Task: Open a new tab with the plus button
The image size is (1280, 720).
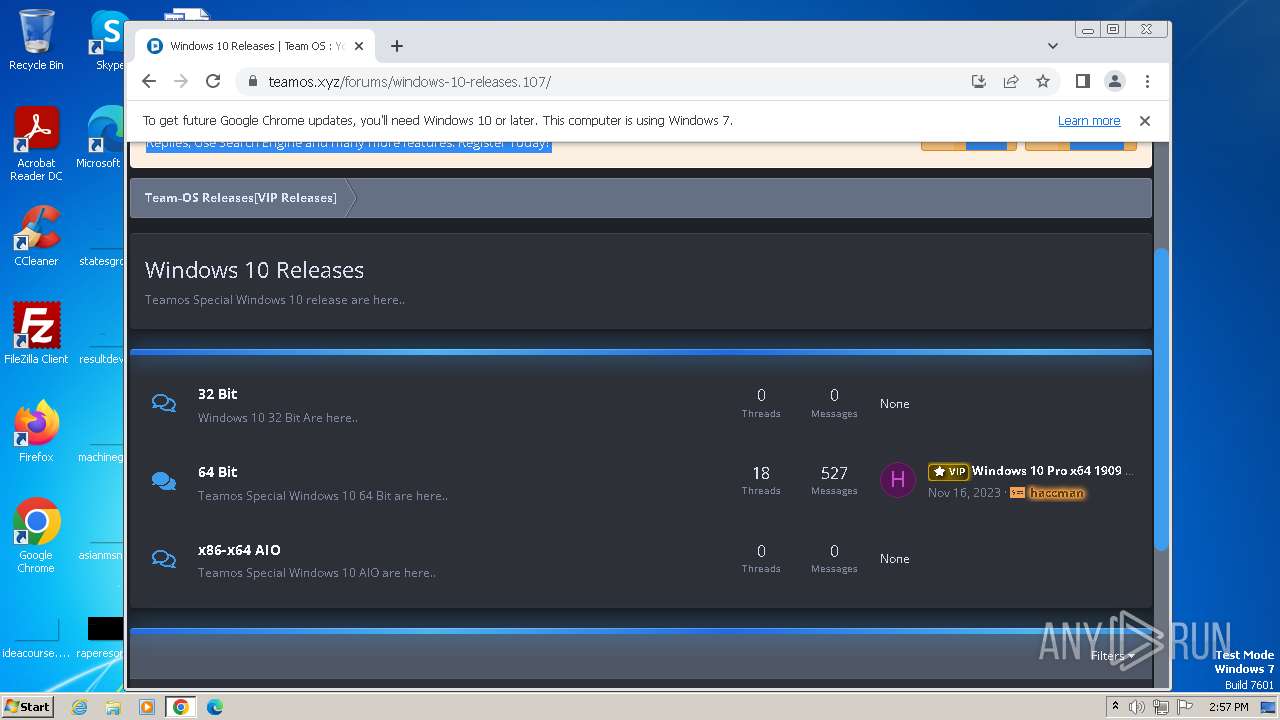Action: (397, 46)
